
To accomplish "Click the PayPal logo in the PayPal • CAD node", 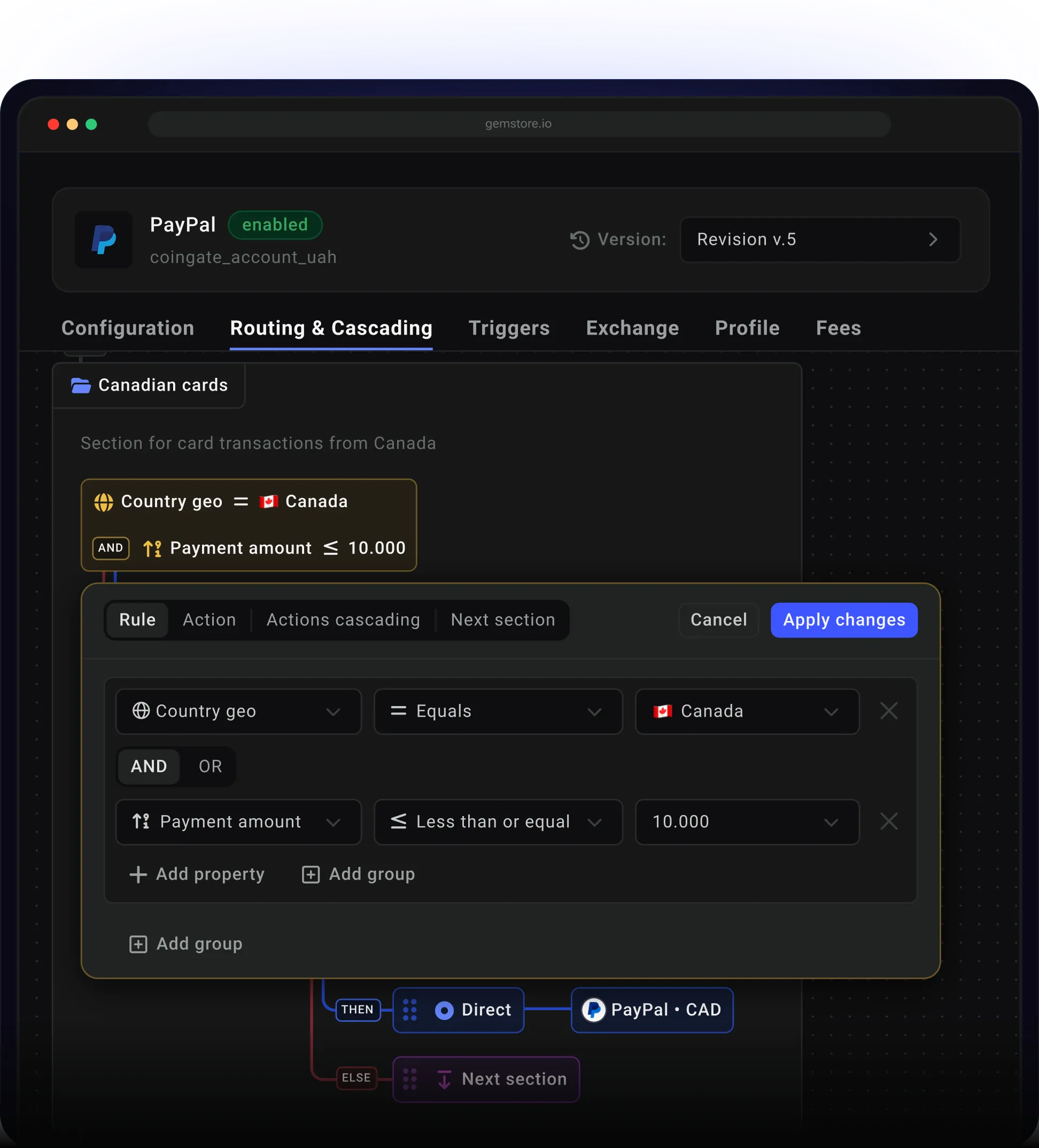I will (593, 1010).
